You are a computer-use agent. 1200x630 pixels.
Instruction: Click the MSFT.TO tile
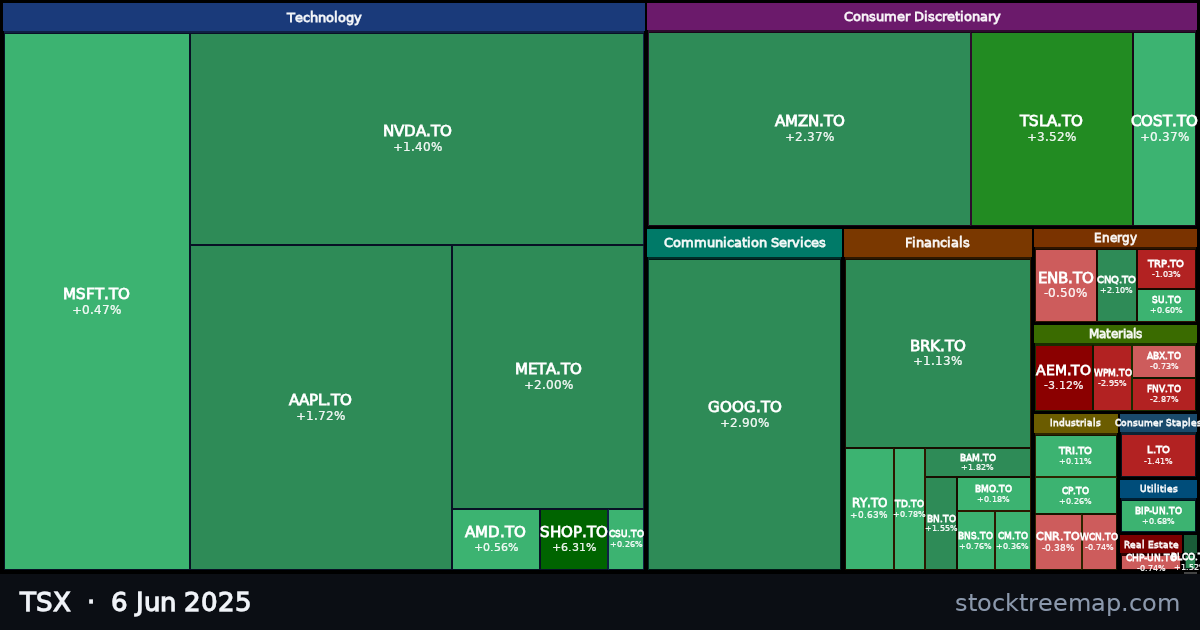(x=97, y=301)
